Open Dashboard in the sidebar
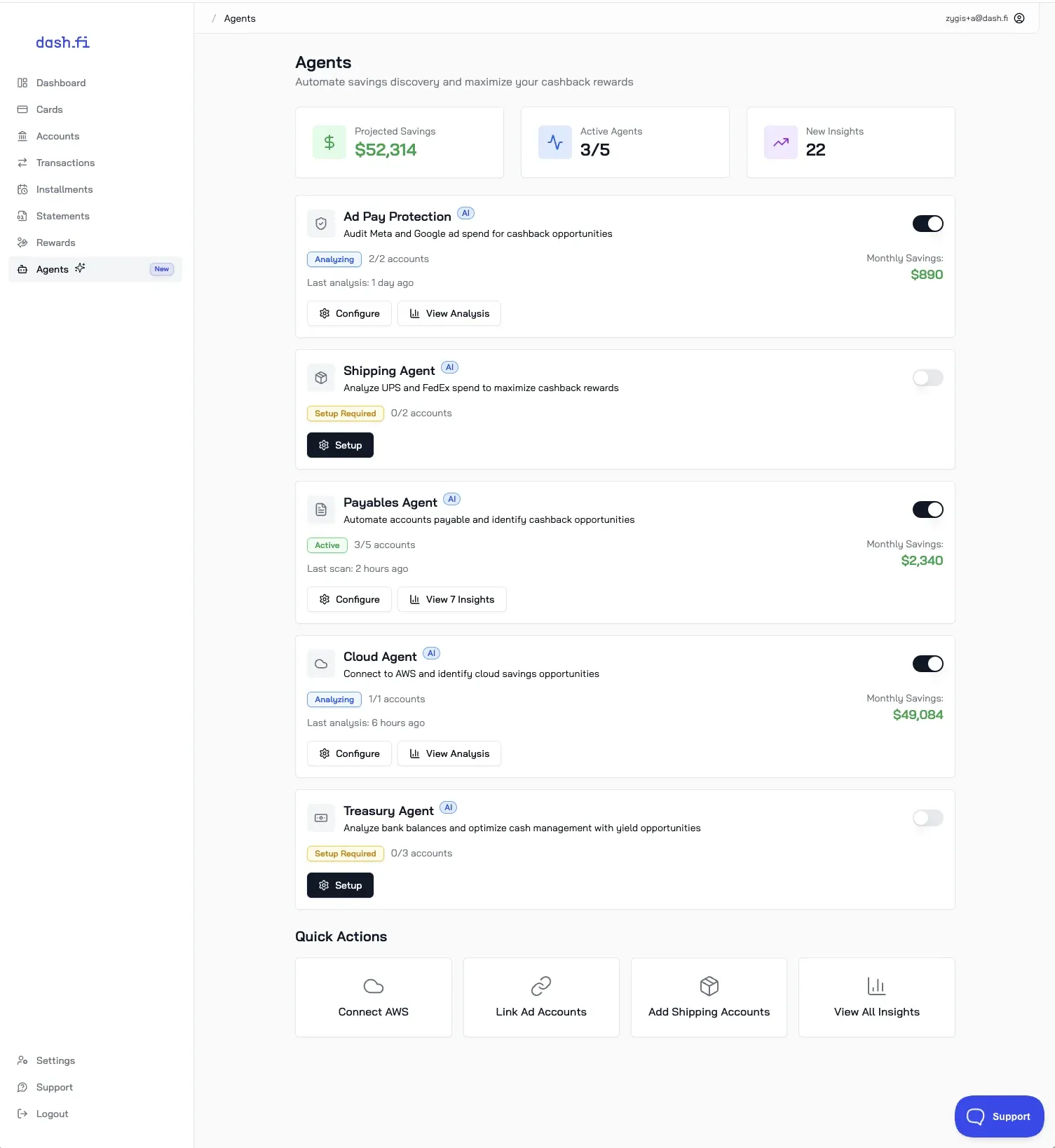 pyautogui.click(x=95, y=83)
